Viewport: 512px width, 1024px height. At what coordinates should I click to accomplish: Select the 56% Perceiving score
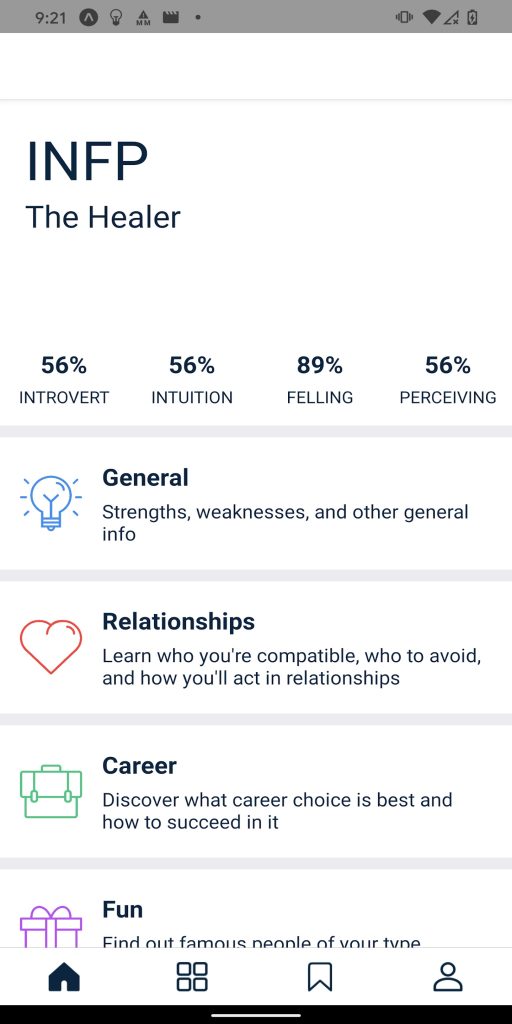coord(448,380)
